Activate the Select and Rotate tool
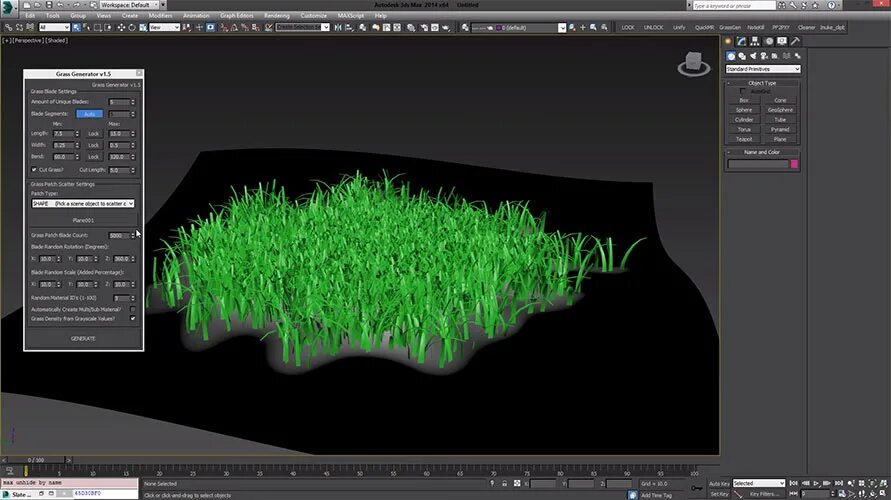 pos(132,27)
